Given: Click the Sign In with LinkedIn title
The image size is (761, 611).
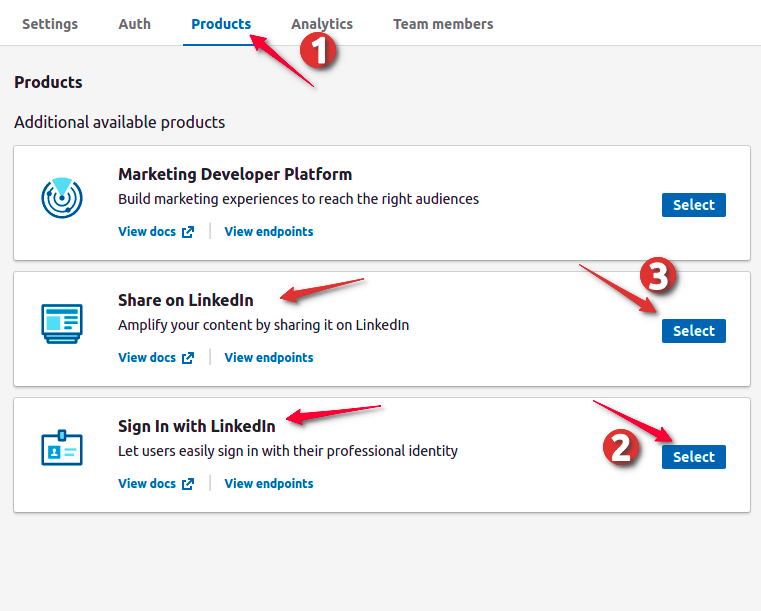Looking at the screenshot, I should (x=197, y=426).
